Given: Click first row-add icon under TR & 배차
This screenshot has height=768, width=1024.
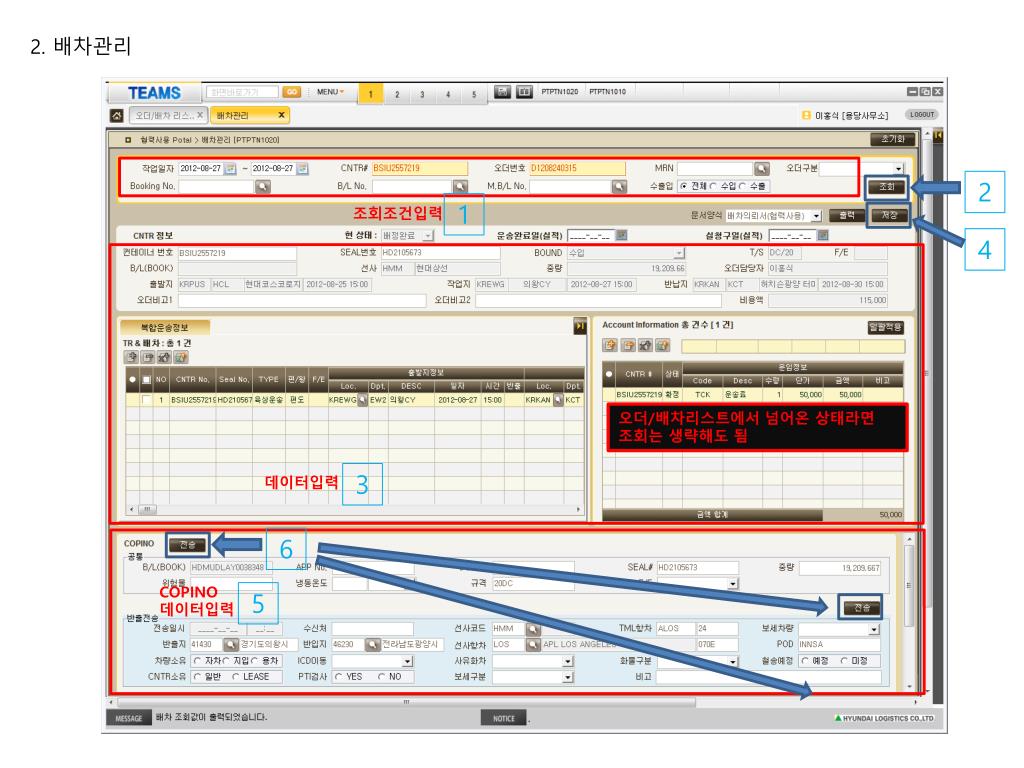Looking at the screenshot, I should pos(131,357).
